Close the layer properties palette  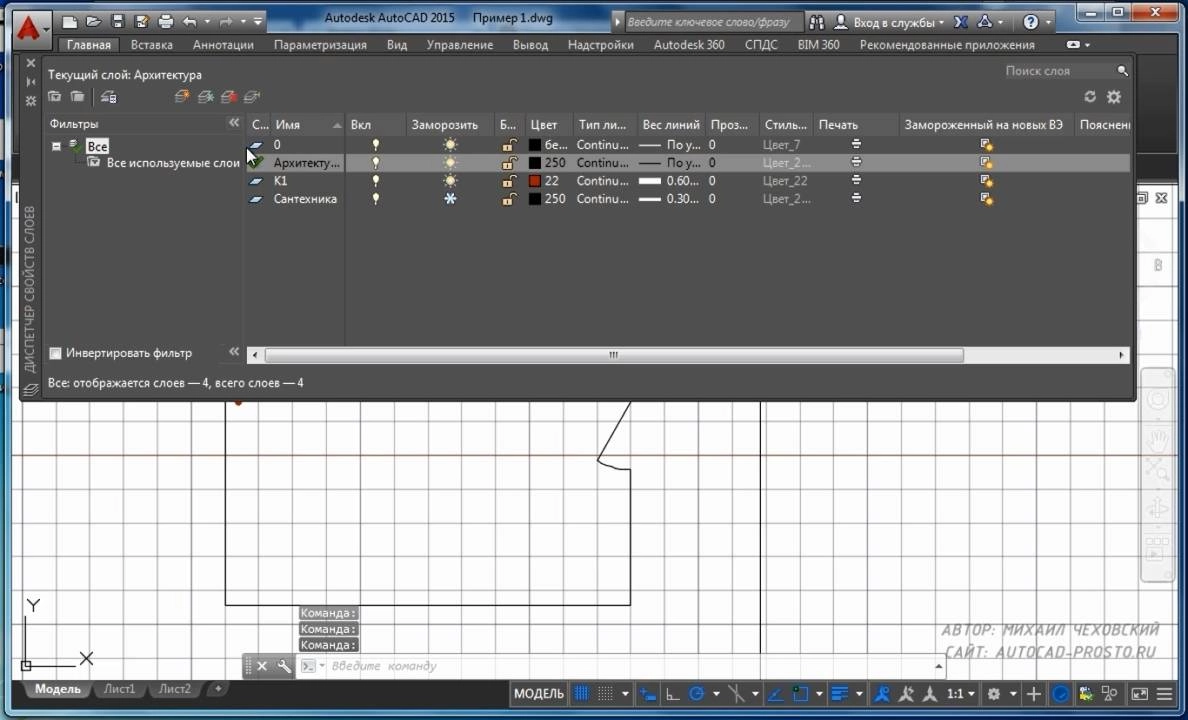[30, 63]
